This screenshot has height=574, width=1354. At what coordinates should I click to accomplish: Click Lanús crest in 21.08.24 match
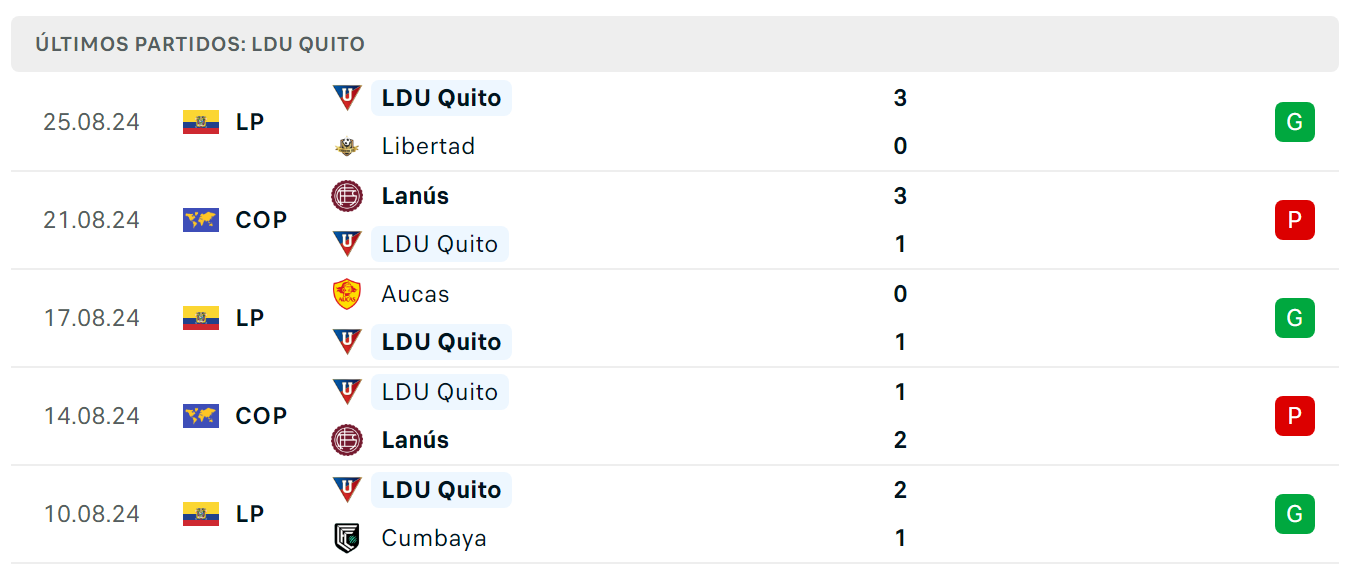coord(347,196)
